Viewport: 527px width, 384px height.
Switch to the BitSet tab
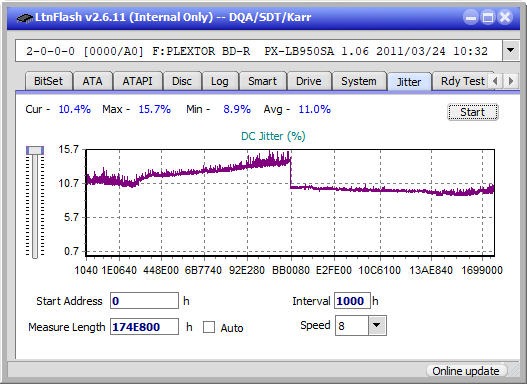tap(48, 81)
